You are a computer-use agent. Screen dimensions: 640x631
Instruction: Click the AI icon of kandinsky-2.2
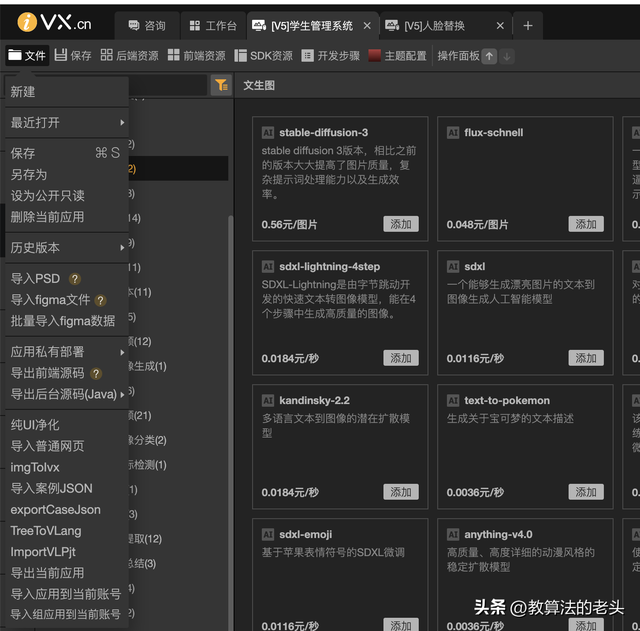click(x=268, y=401)
